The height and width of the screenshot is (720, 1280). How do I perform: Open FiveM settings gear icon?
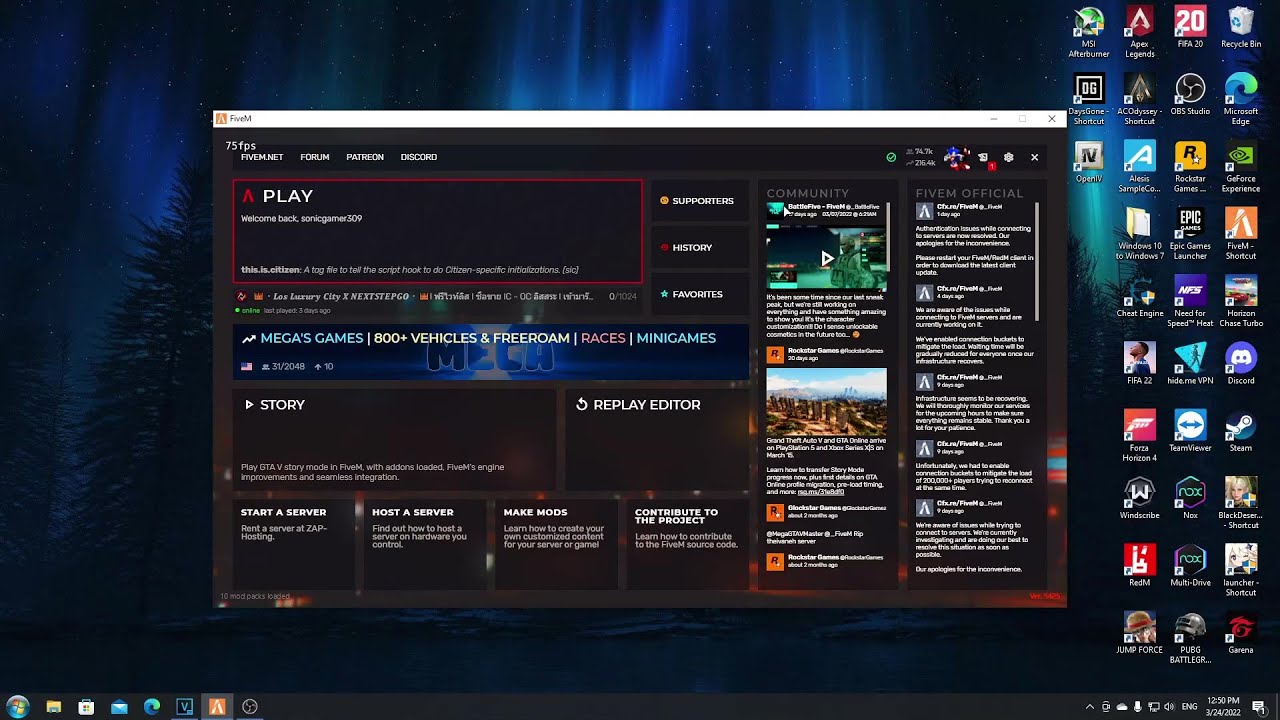1008,157
